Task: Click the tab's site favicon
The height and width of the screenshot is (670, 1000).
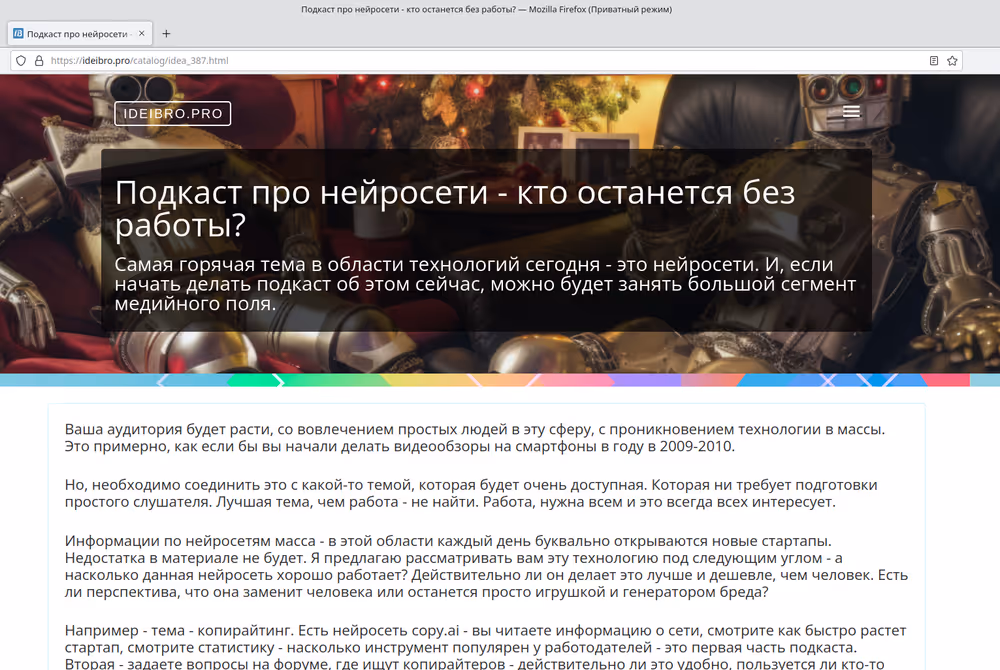Action: 18,33
